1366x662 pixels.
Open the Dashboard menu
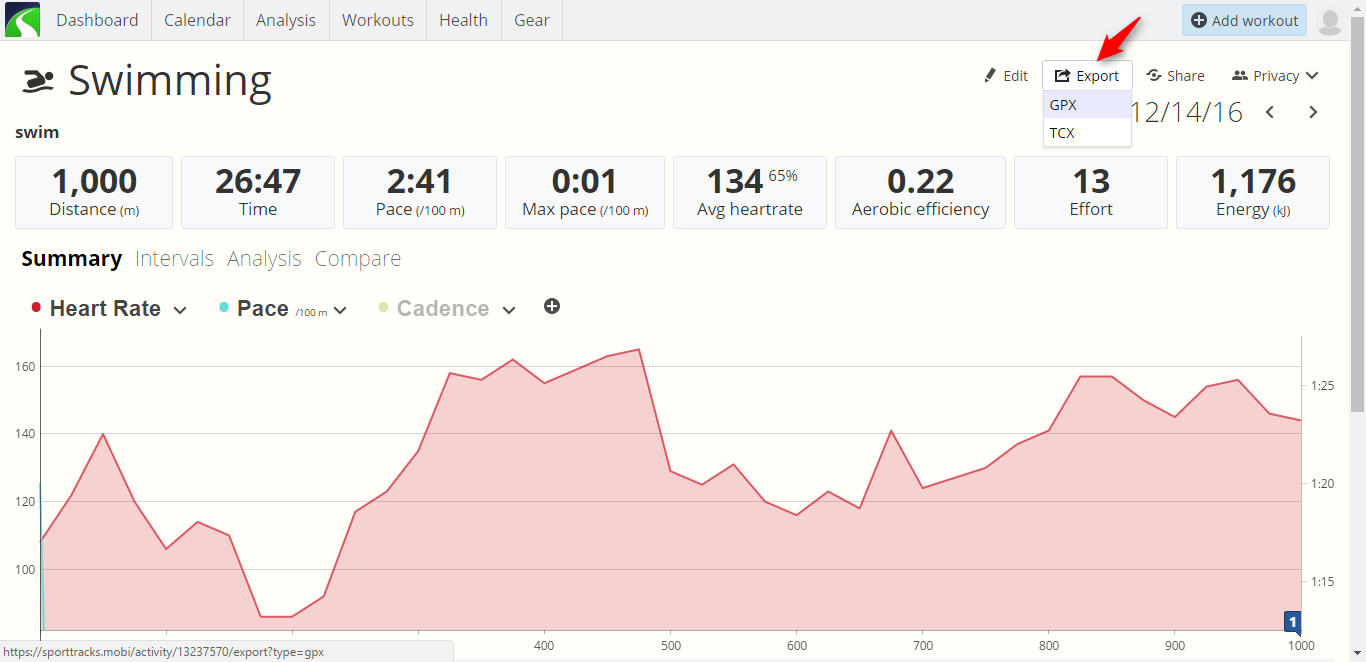point(97,20)
